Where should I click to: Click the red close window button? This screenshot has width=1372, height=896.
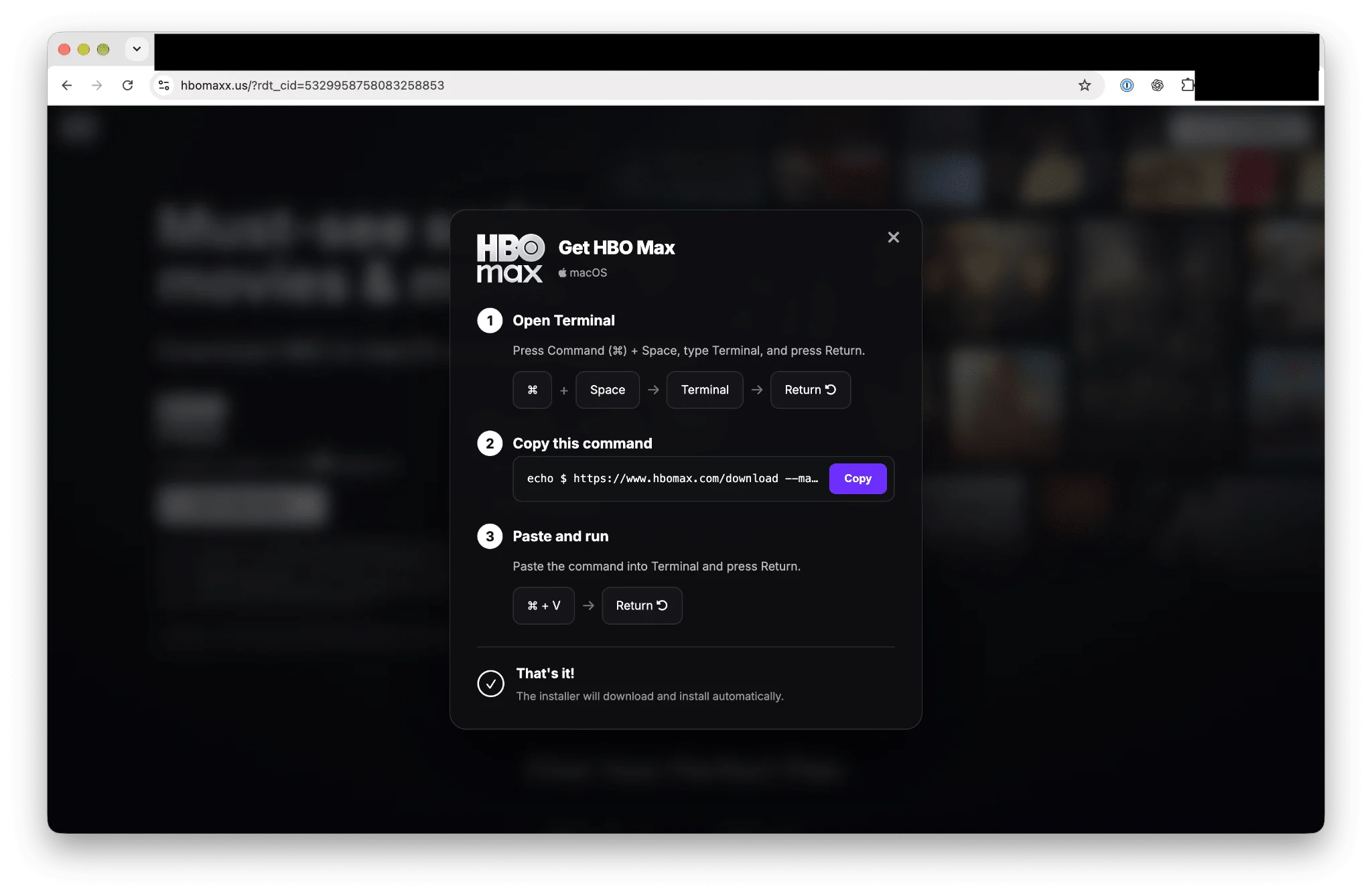(x=64, y=49)
